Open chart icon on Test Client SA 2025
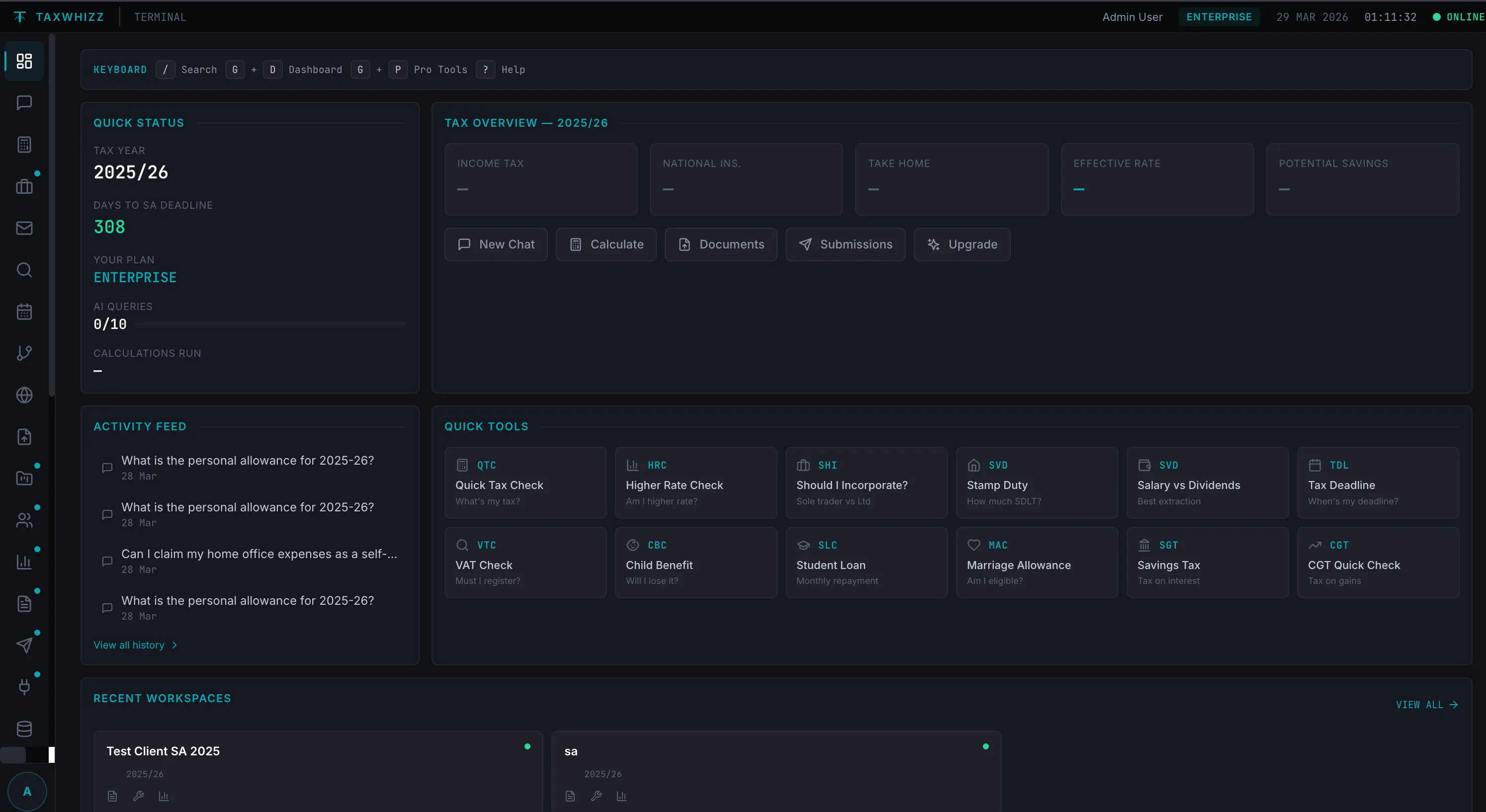The height and width of the screenshot is (812, 1486). (164, 796)
